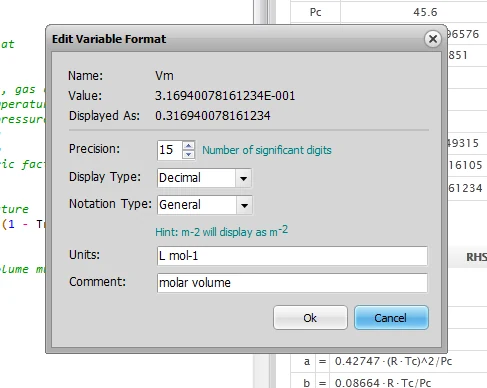487x388 pixels.
Task: Click the Number of significant digits label
Action: [x=267, y=150]
